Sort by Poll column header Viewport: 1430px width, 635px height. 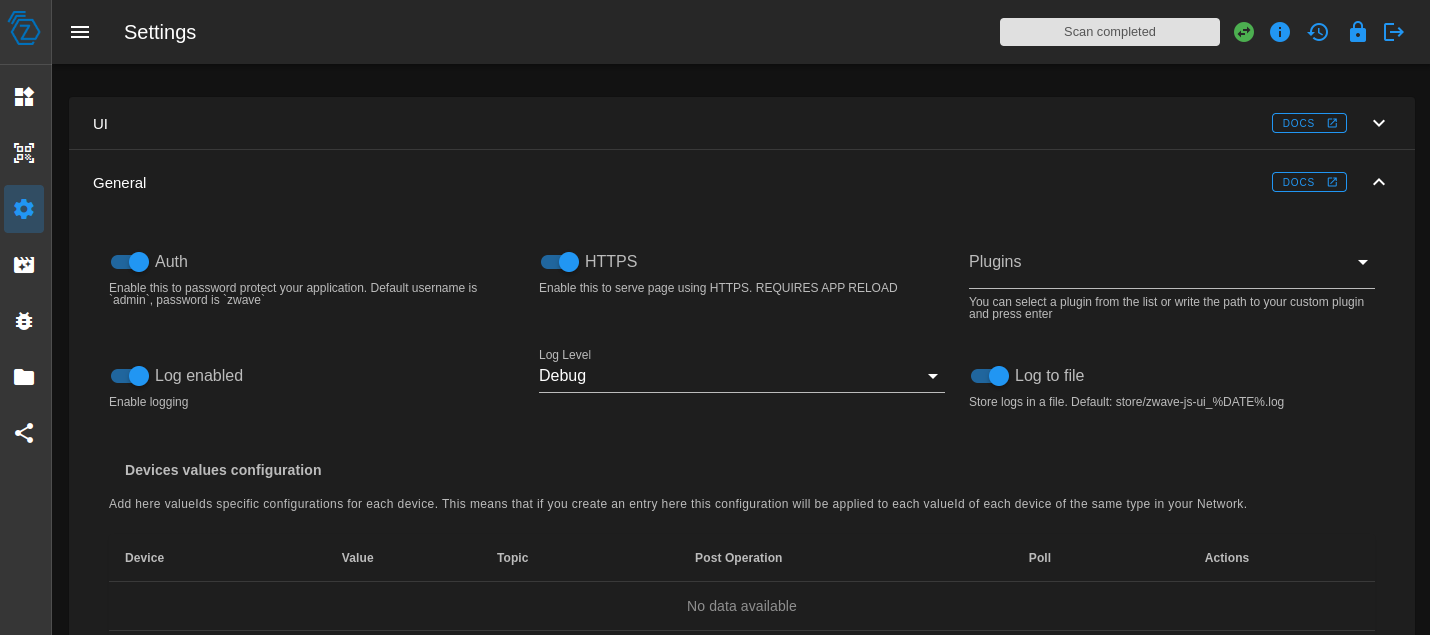tap(1039, 558)
